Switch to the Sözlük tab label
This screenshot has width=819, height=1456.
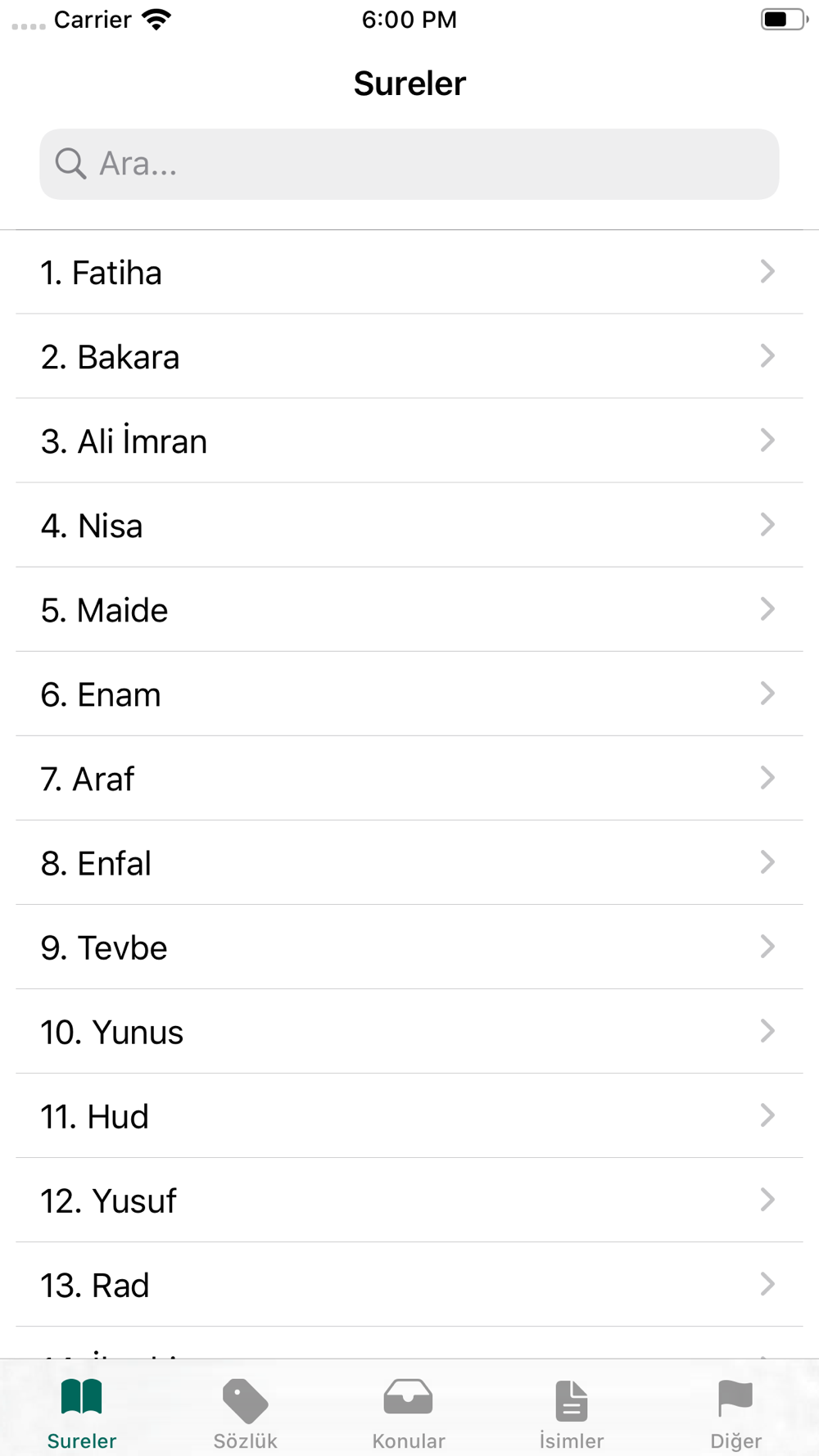(245, 1440)
